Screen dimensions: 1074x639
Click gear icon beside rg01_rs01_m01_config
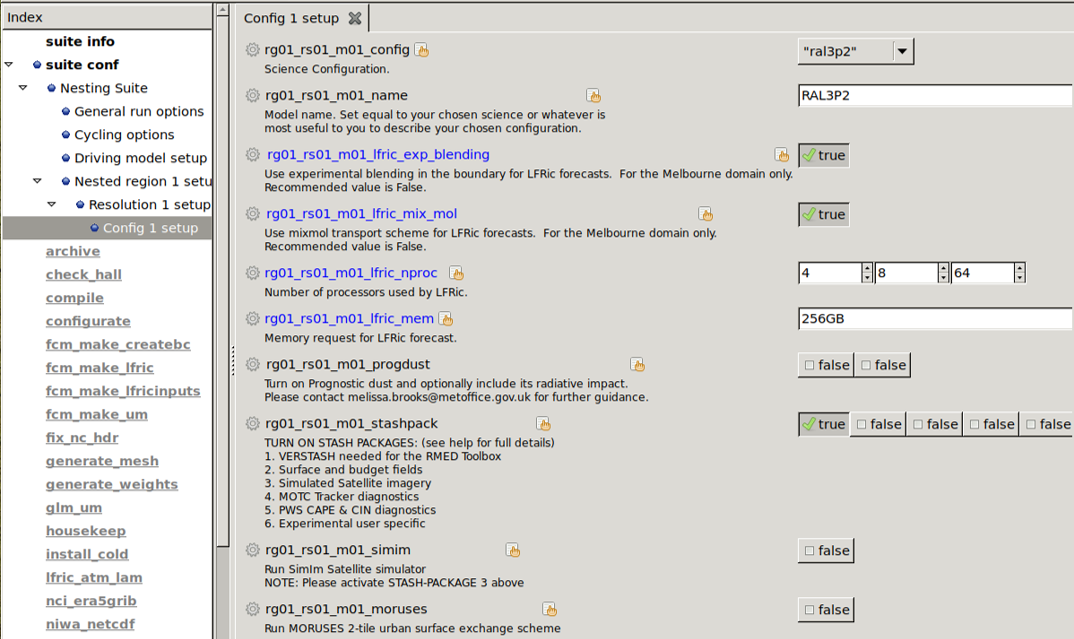click(x=253, y=49)
